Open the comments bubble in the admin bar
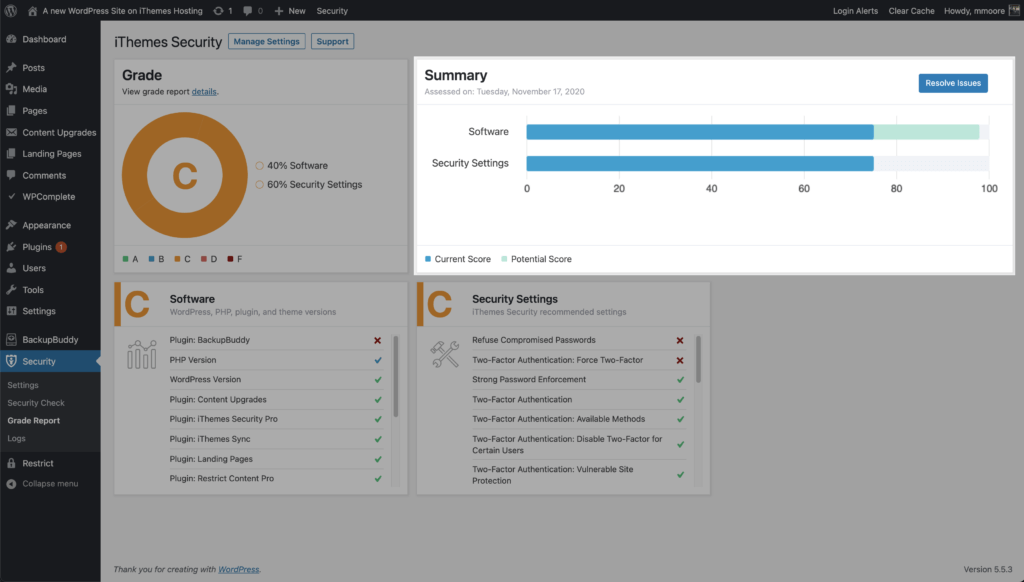 click(248, 11)
